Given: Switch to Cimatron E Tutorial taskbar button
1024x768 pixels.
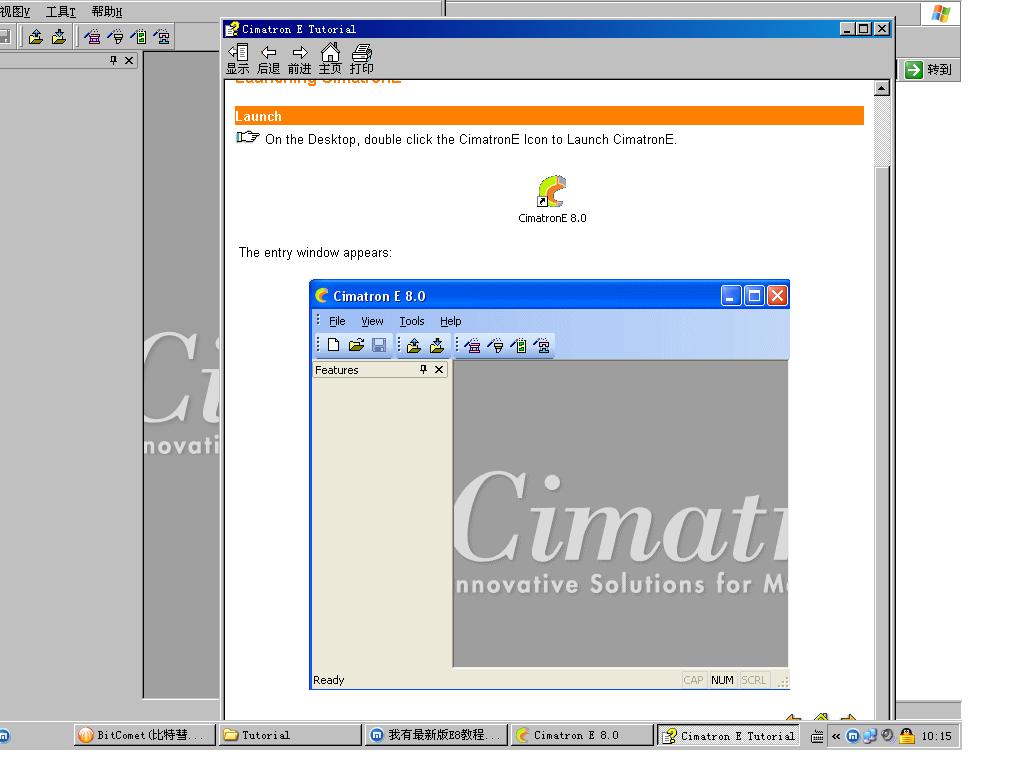Looking at the screenshot, I should click(728, 735).
